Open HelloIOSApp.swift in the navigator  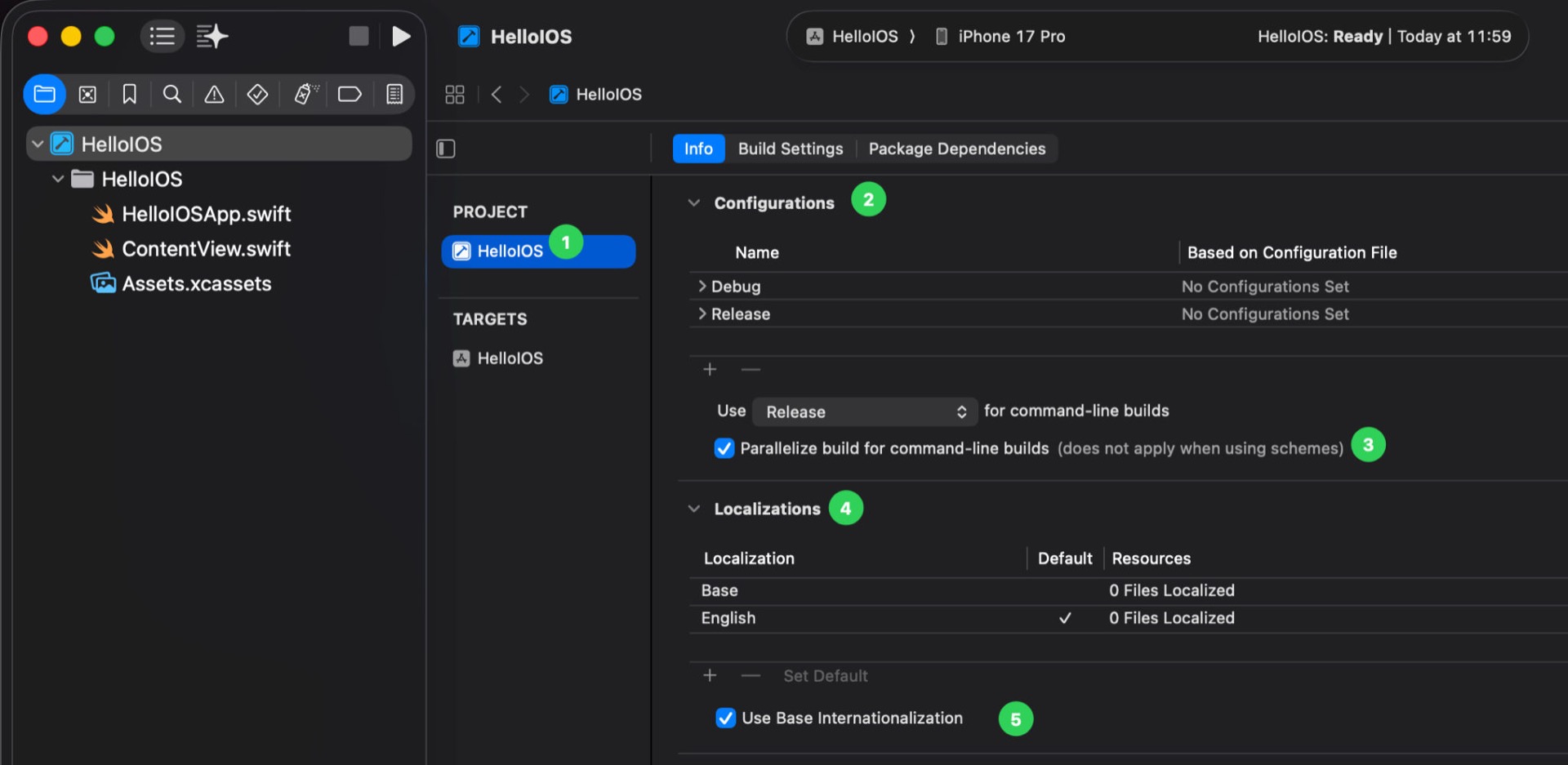[x=206, y=214]
